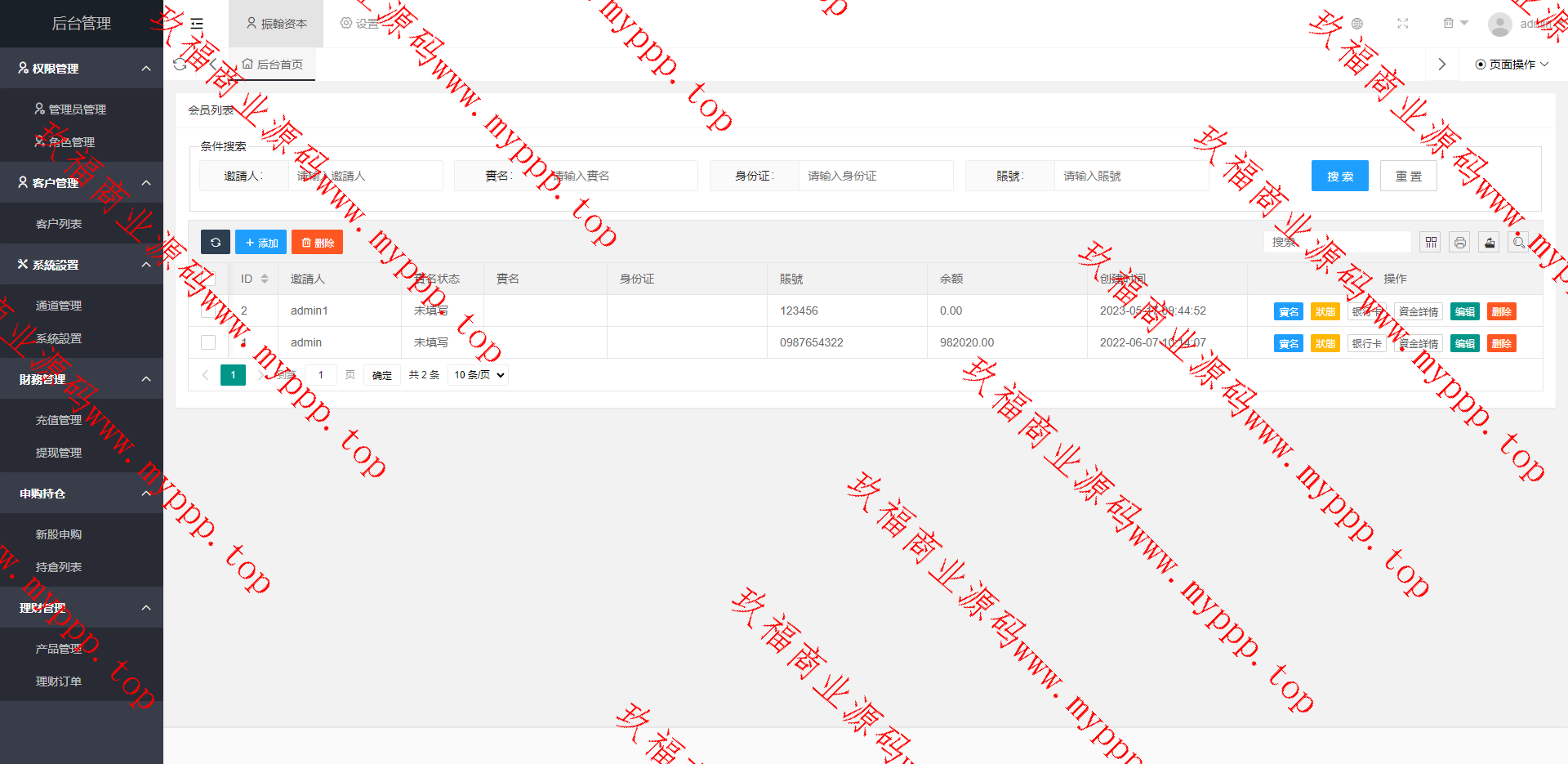Image resolution: width=1568 pixels, height=764 pixels.
Task: Collapse the 理财管理 menu group
Action: click(82, 607)
